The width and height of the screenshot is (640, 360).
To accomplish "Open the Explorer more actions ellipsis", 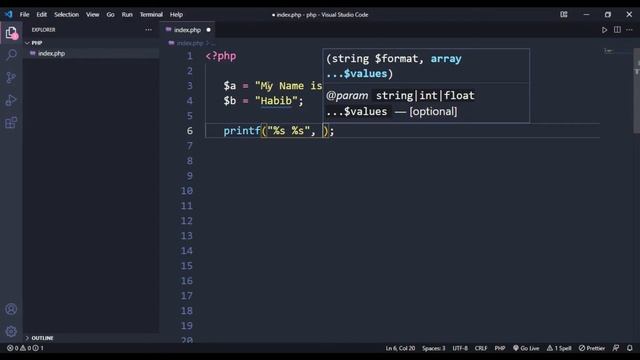I will tap(149, 30).
